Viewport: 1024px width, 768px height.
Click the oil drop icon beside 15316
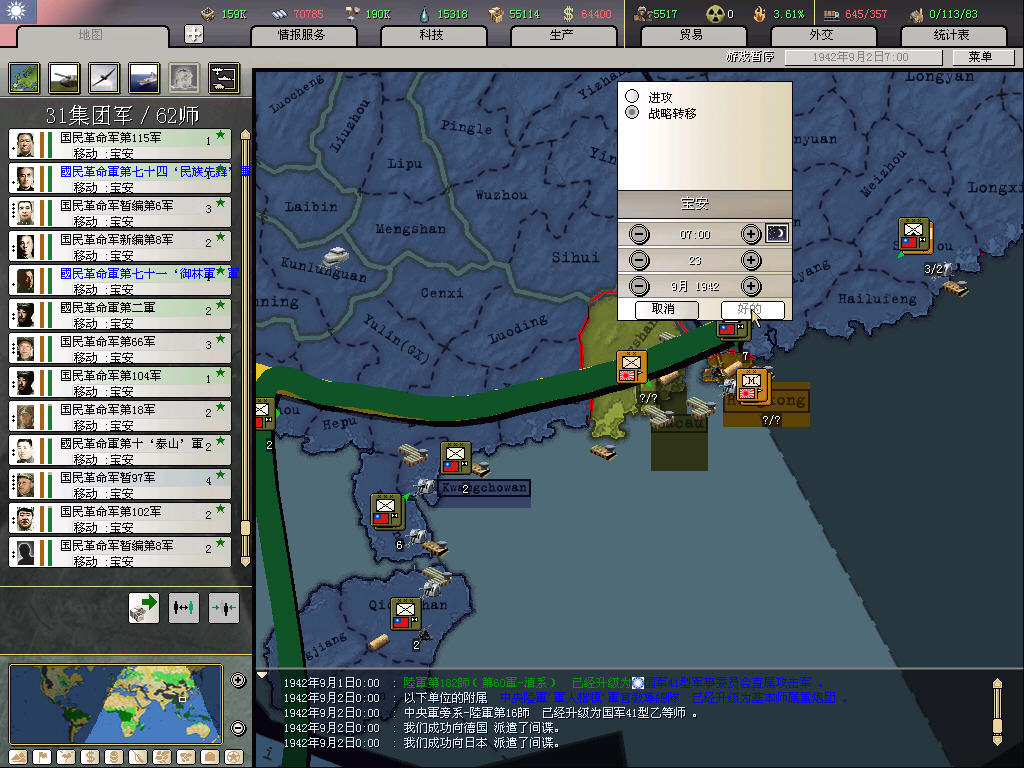(x=425, y=14)
